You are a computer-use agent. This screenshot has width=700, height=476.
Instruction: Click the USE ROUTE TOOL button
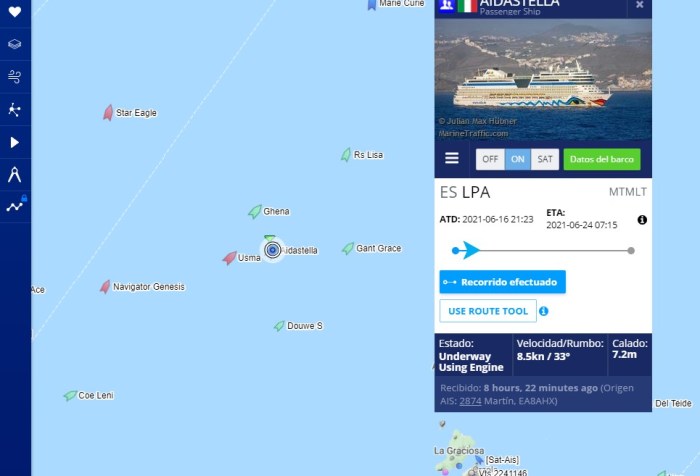click(488, 311)
